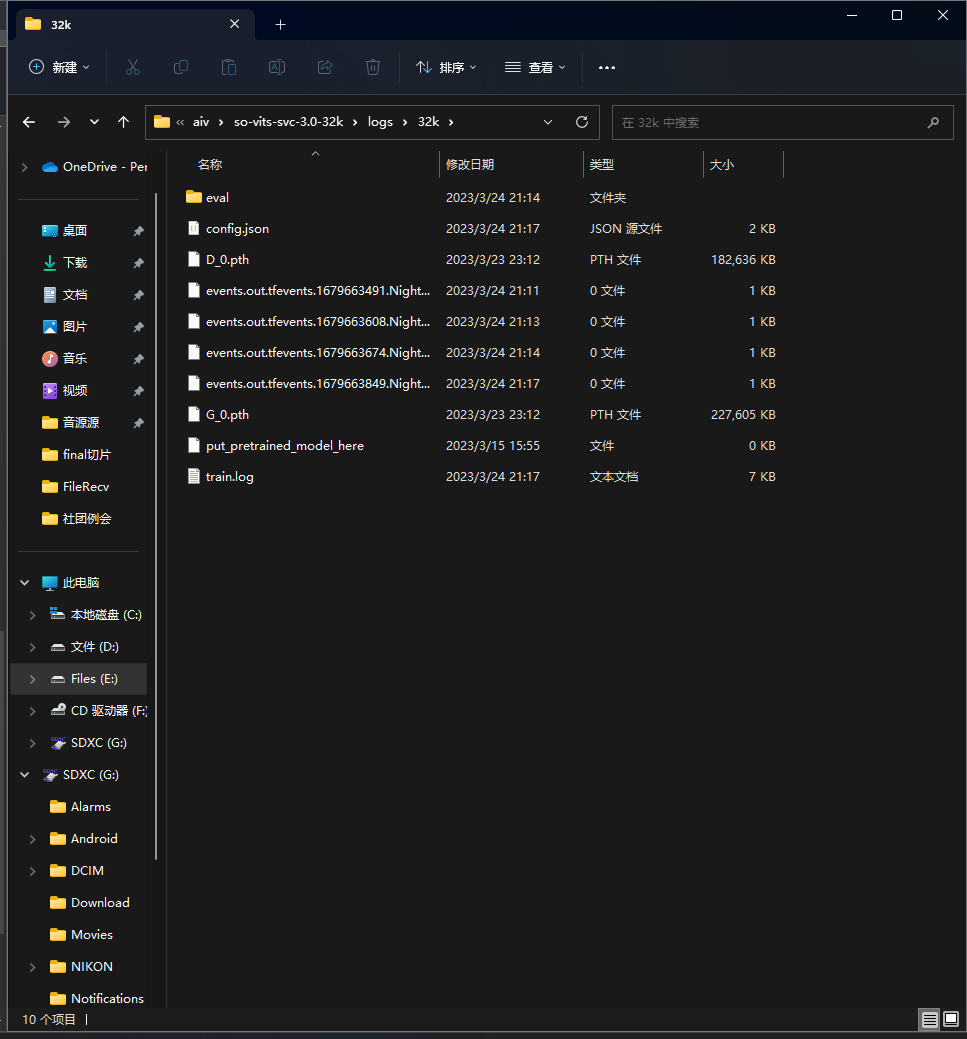Viewport: 967px width, 1039px height.
Task: Open the See more (…) menu
Action: pyautogui.click(x=606, y=67)
